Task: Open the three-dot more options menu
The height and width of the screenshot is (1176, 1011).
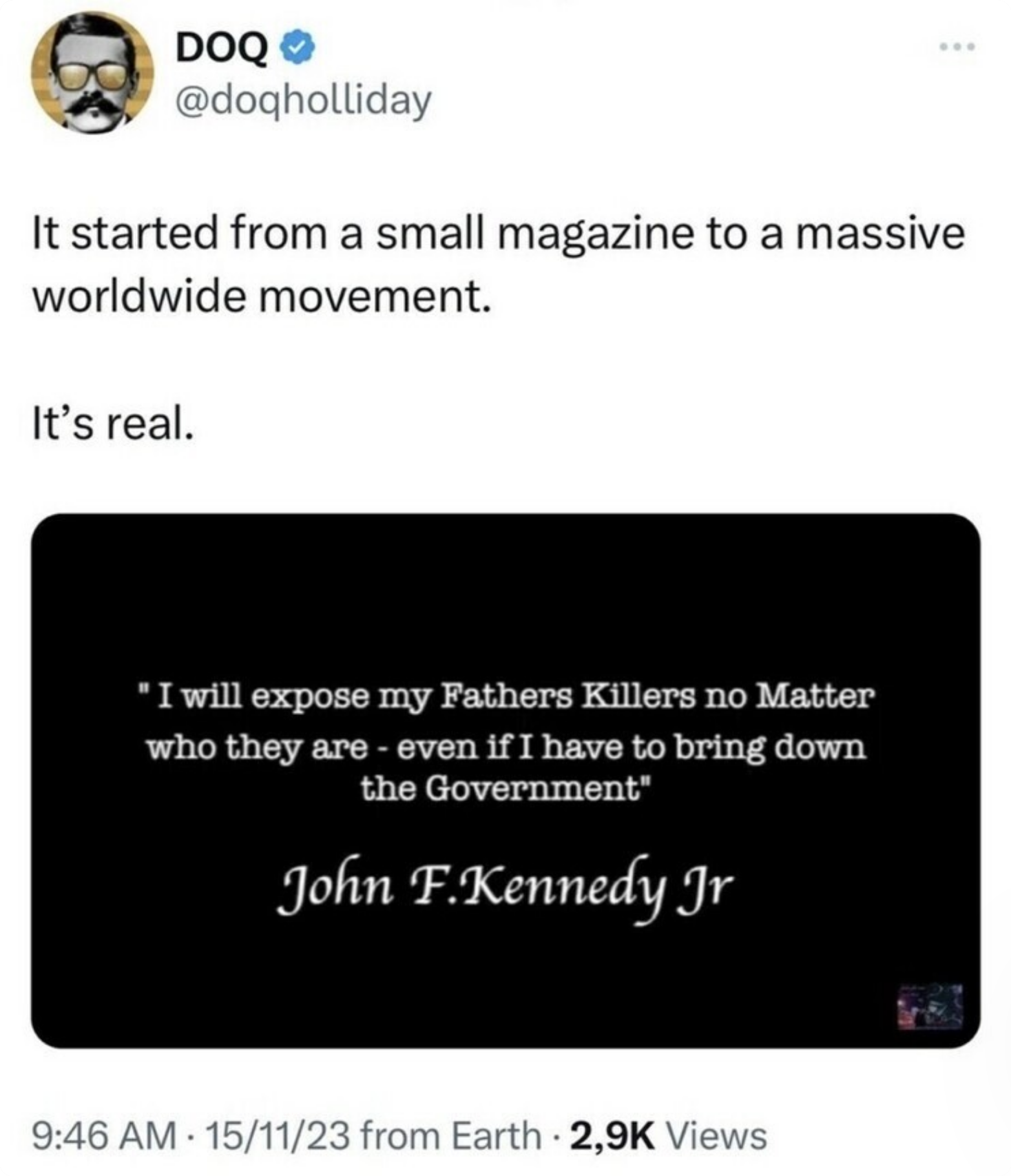Action: pos(955,46)
